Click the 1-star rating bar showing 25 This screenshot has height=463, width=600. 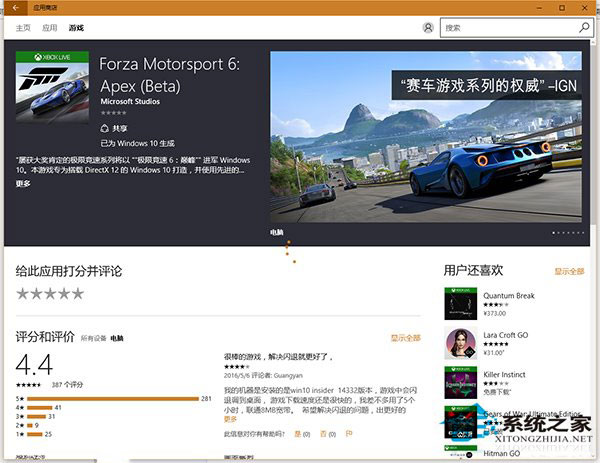pos(35,434)
